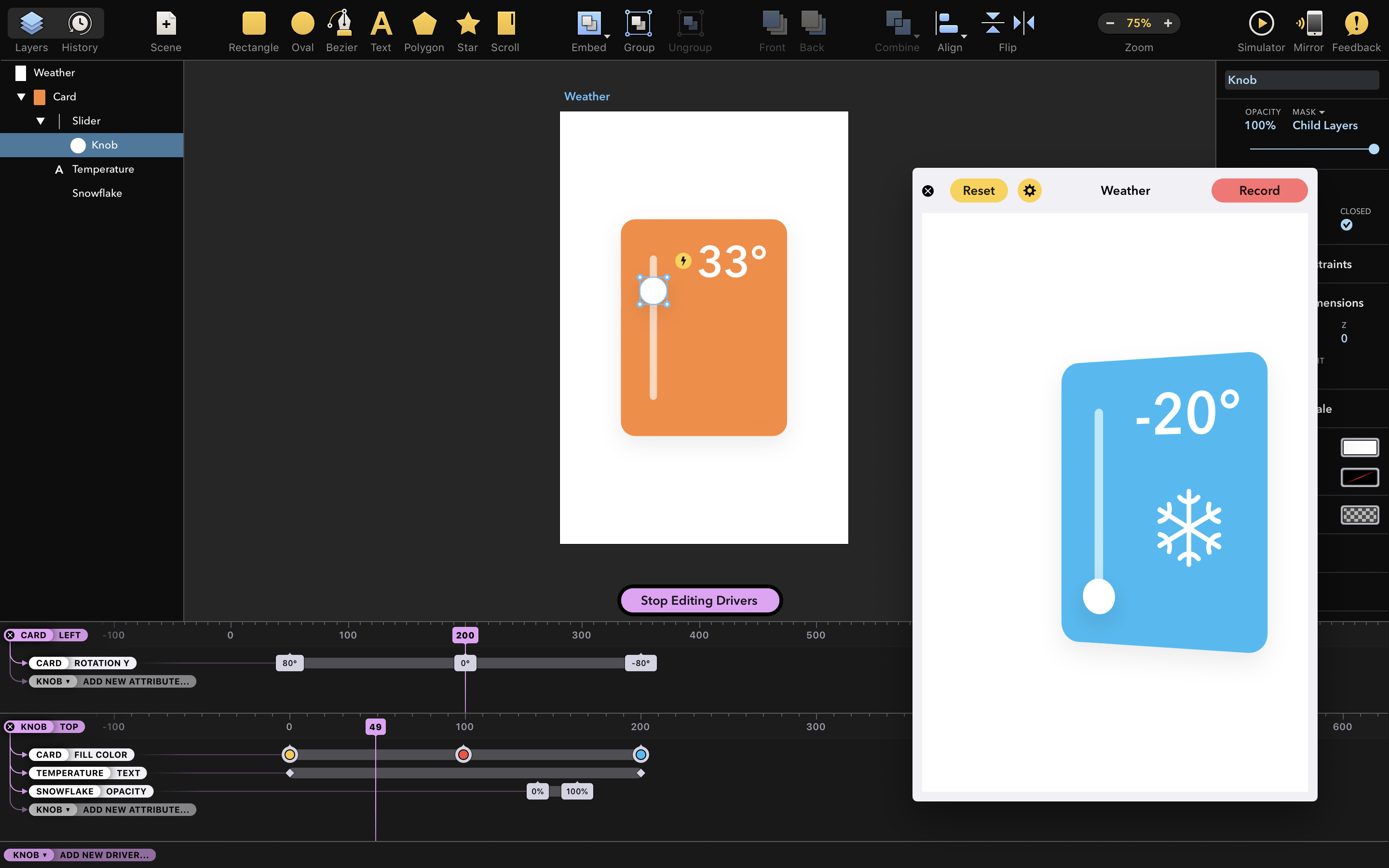The image size is (1389, 868).
Task: Select the Temperature text layer
Action: (x=103, y=169)
